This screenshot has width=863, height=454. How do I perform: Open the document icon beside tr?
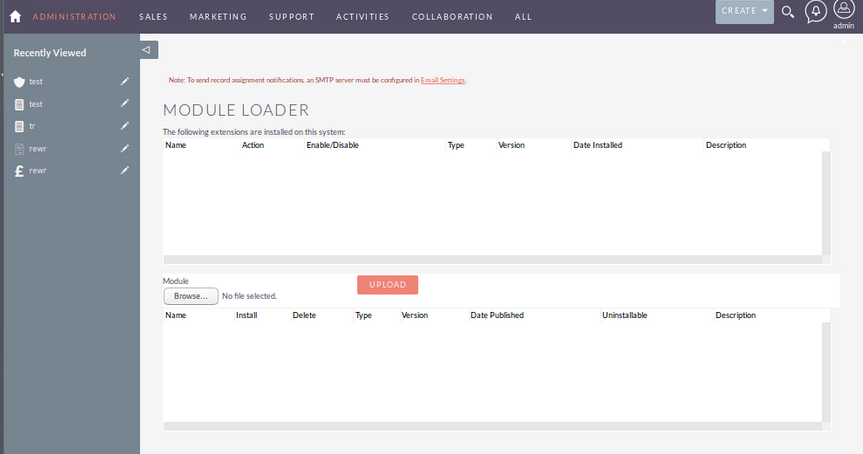[x=19, y=127]
